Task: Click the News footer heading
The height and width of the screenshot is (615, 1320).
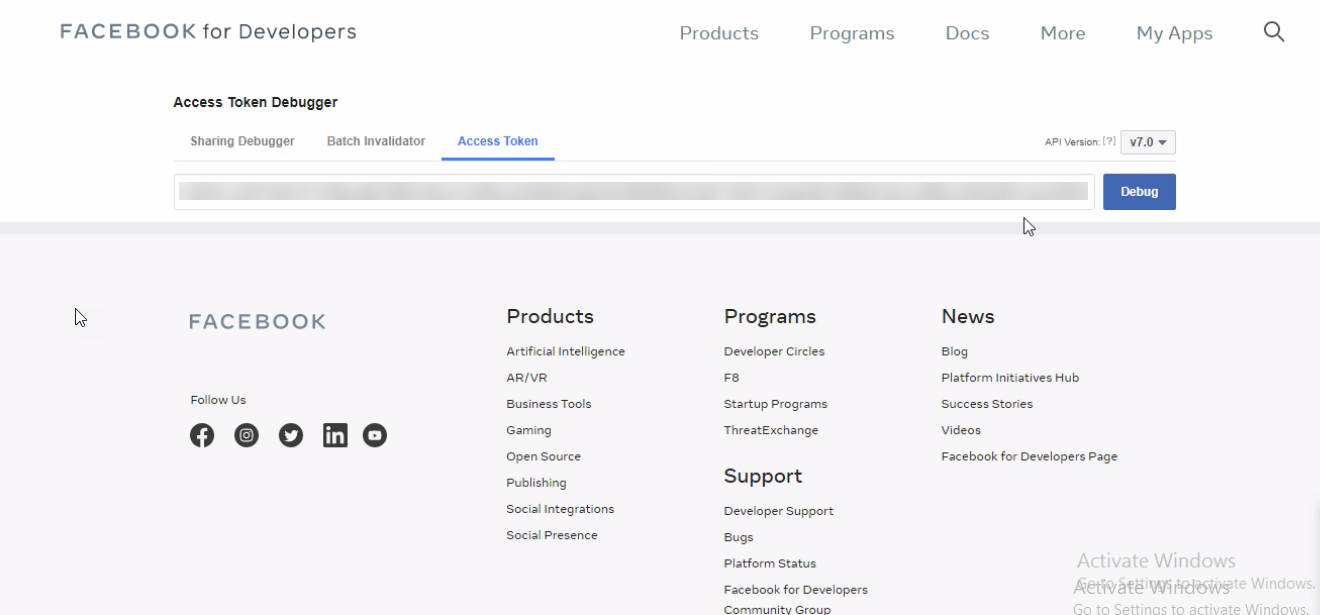Action: [x=967, y=316]
